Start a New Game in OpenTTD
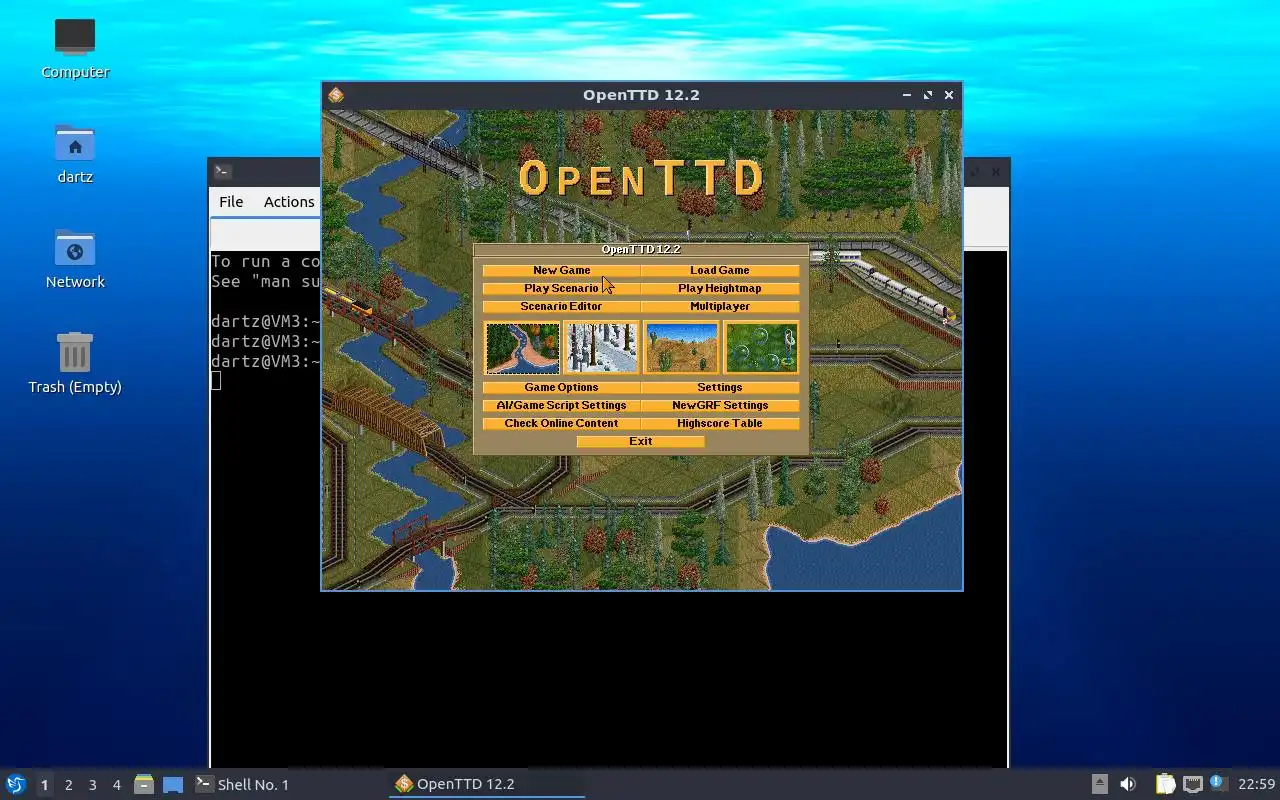Screen dimensions: 1280x800 tap(561, 270)
